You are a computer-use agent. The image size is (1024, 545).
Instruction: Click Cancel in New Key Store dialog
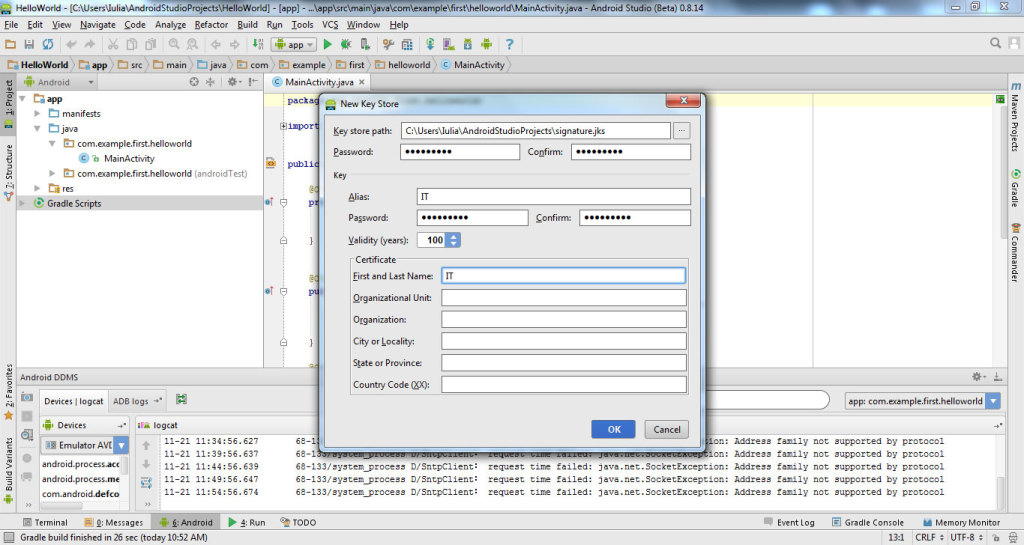(x=667, y=429)
